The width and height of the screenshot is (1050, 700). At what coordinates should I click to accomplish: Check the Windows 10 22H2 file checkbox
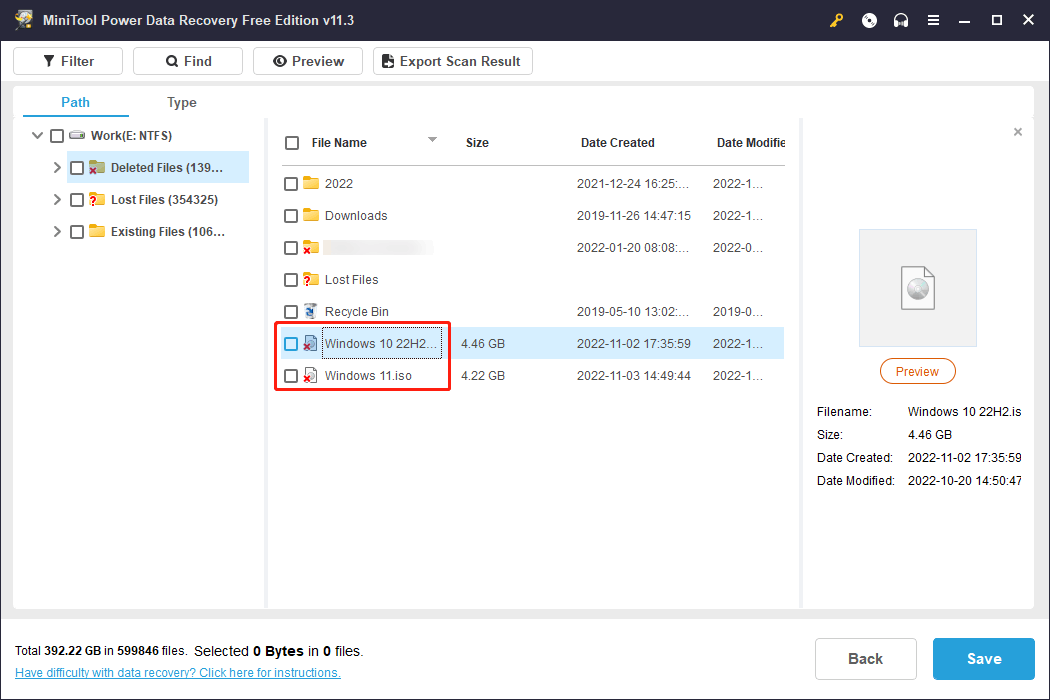(x=291, y=344)
